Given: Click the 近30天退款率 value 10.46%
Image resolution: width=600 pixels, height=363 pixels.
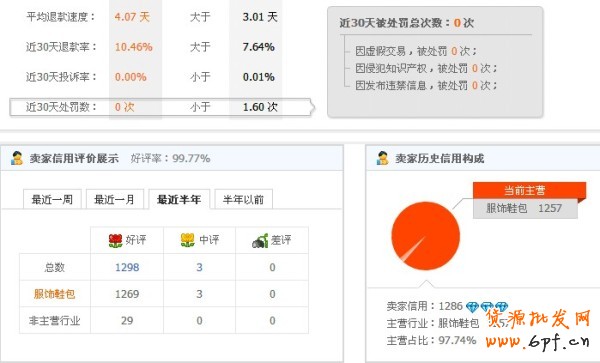Looking at the screenshot, I should pyautogui.click(x=134, y=47).
